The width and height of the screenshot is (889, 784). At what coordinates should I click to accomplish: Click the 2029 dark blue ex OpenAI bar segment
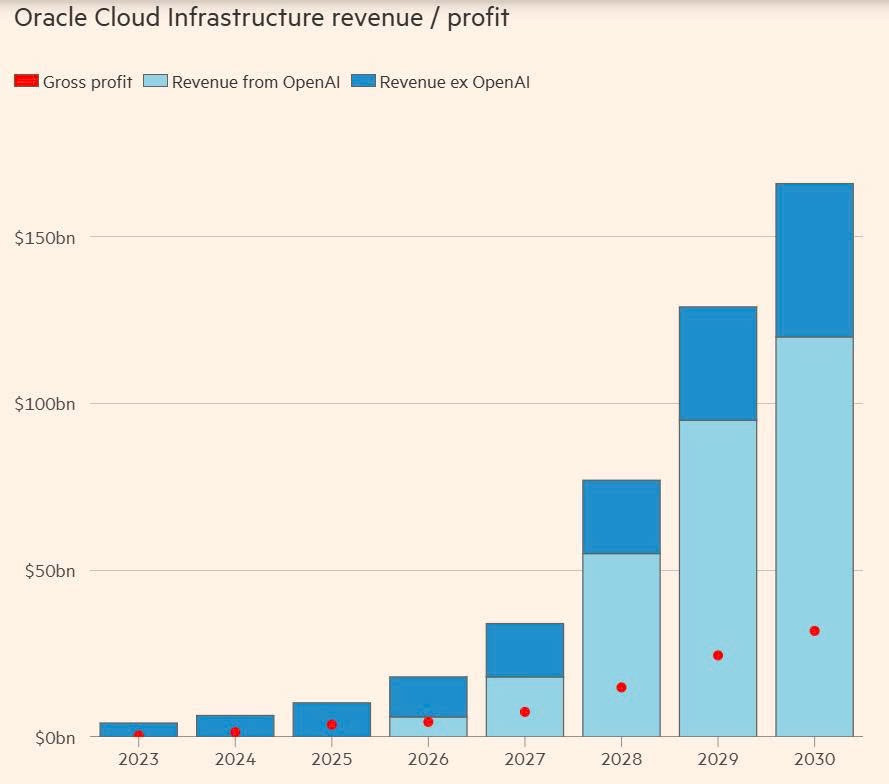tap(718, 363)
